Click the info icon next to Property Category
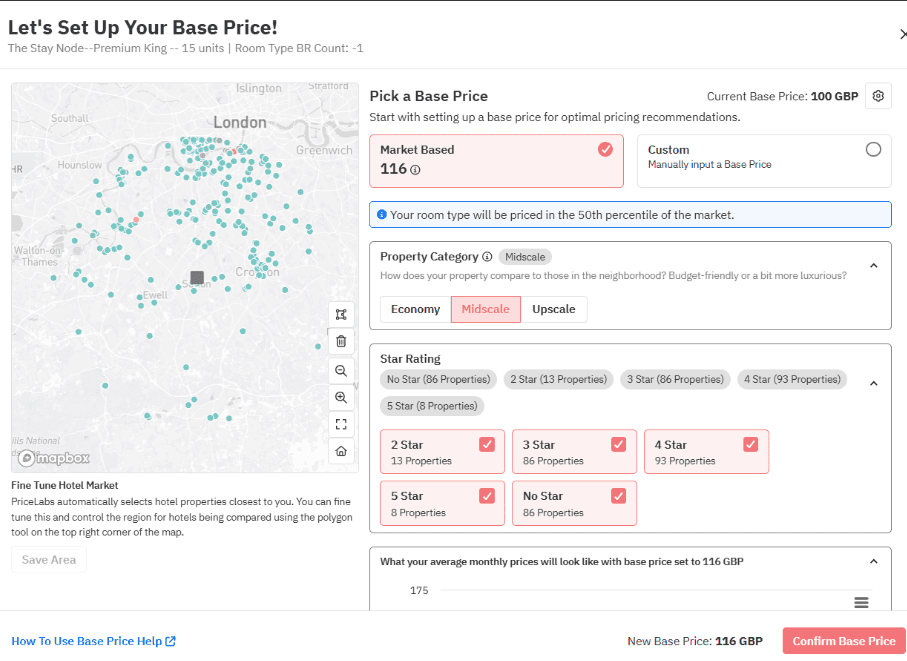The height and width of the screenshot is (661, 907). [487, 256]
